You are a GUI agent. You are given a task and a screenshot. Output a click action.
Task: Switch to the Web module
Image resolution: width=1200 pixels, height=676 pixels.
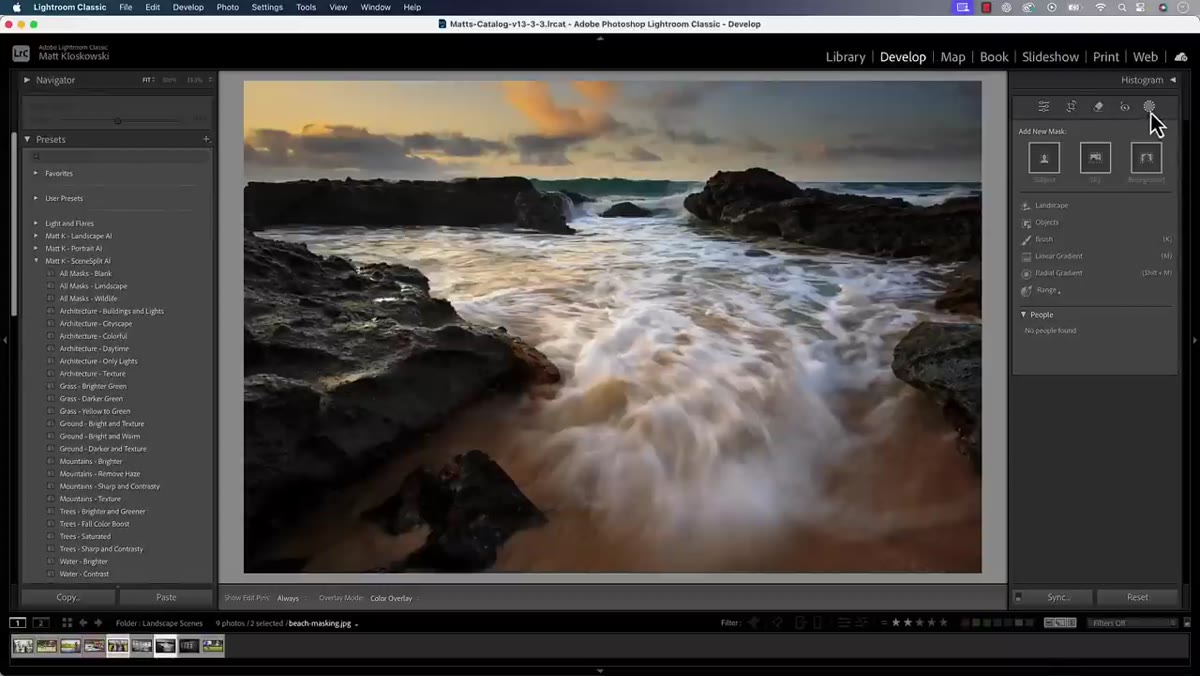1145,57
